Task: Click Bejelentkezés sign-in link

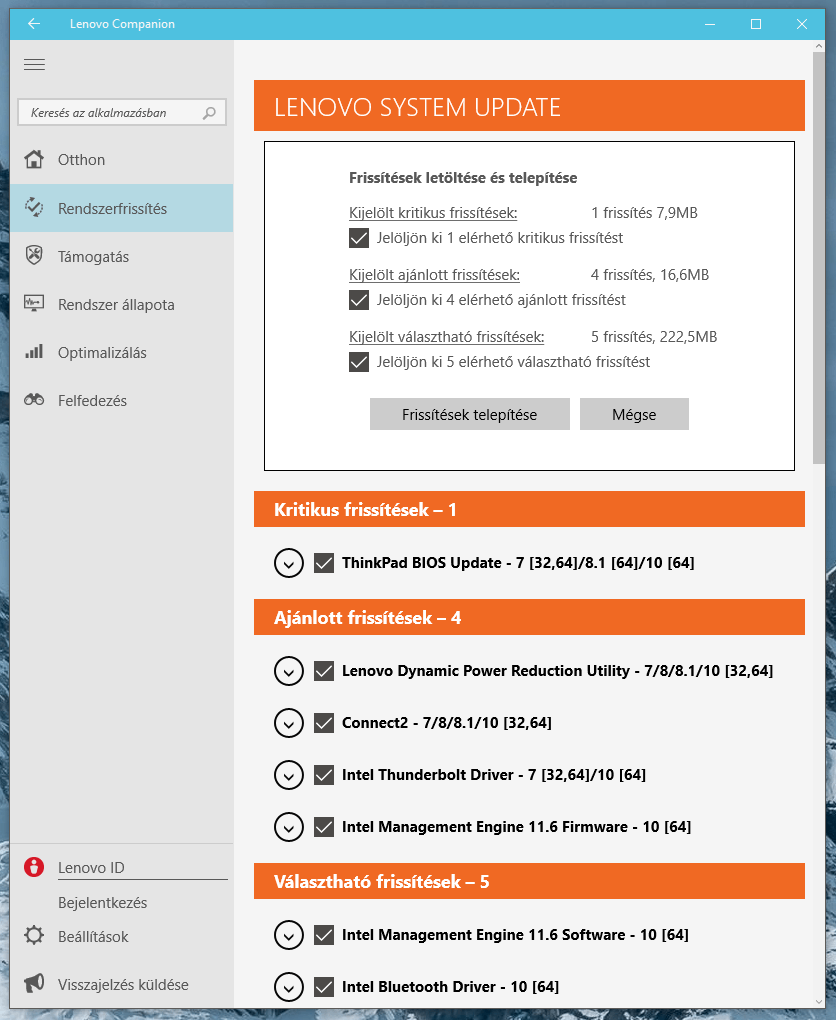Action: coord(103,903)
